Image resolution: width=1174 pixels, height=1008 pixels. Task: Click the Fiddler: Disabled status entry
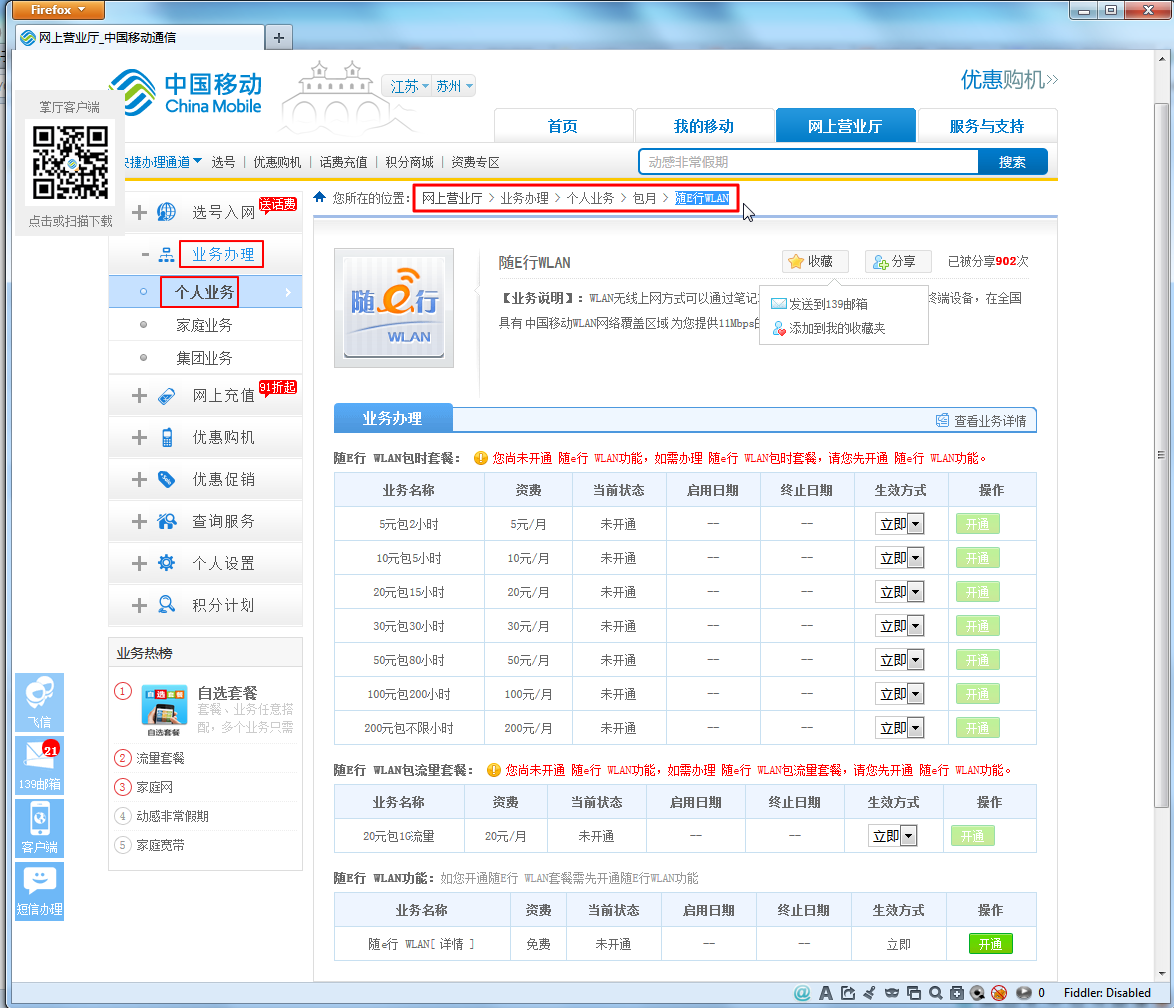(x=1107, y=993)
